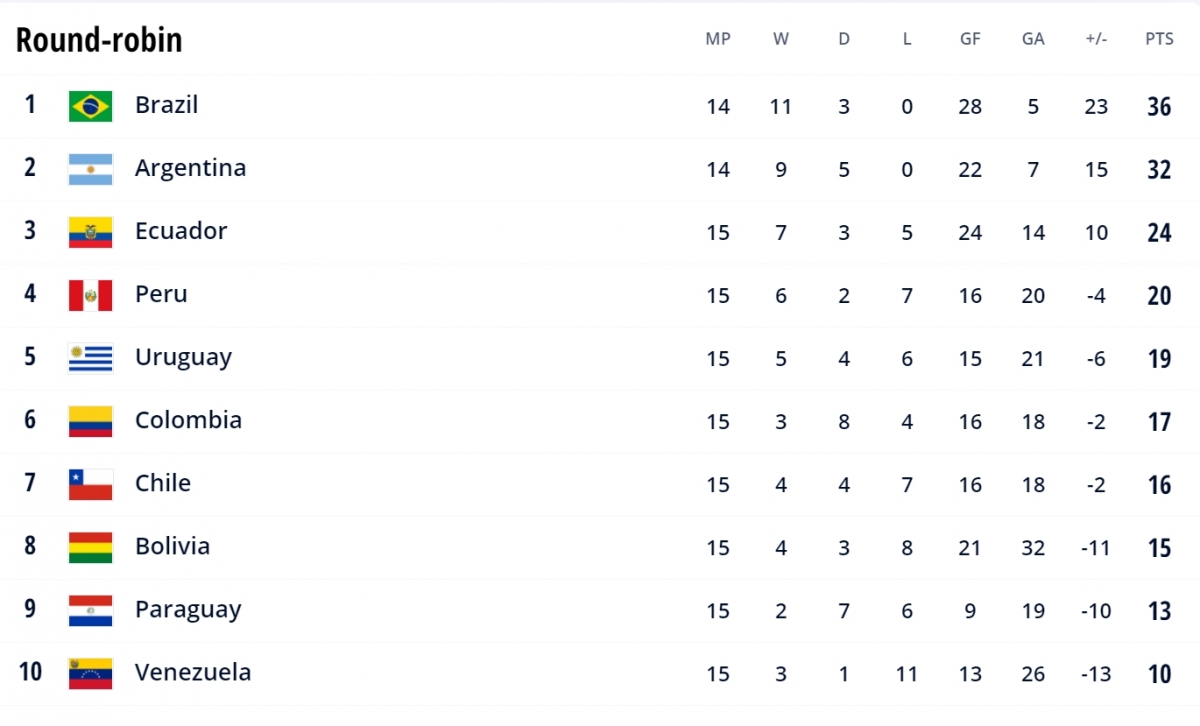Click the Chile flag icon
This screenshot has height=726, width=1200.
90,484
